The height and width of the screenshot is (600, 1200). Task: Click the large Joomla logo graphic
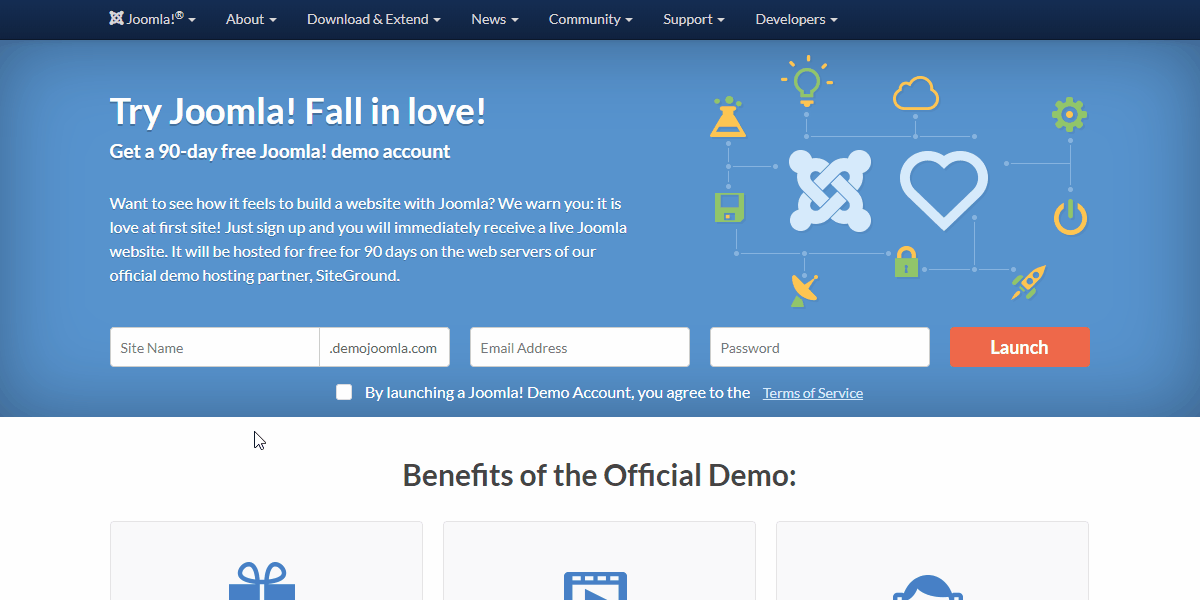click(829, 191)
